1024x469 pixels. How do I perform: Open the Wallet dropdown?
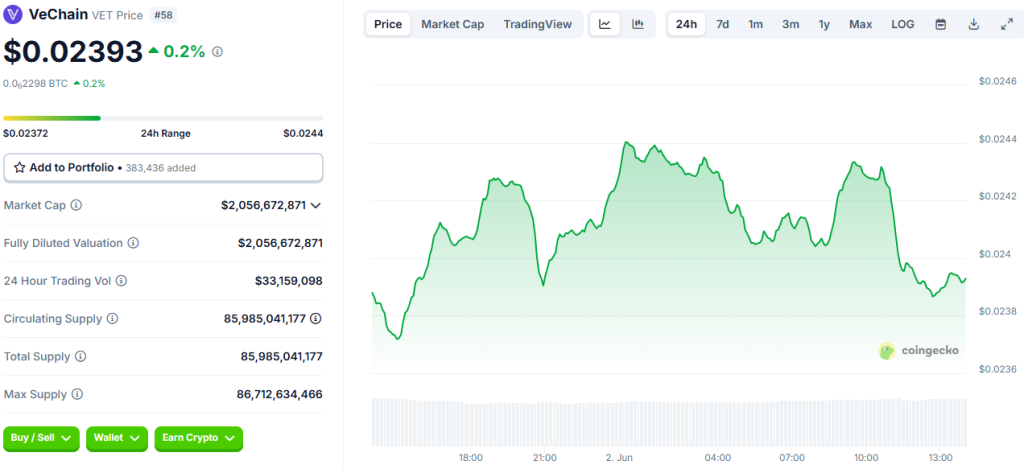click(x=117, y=438)
